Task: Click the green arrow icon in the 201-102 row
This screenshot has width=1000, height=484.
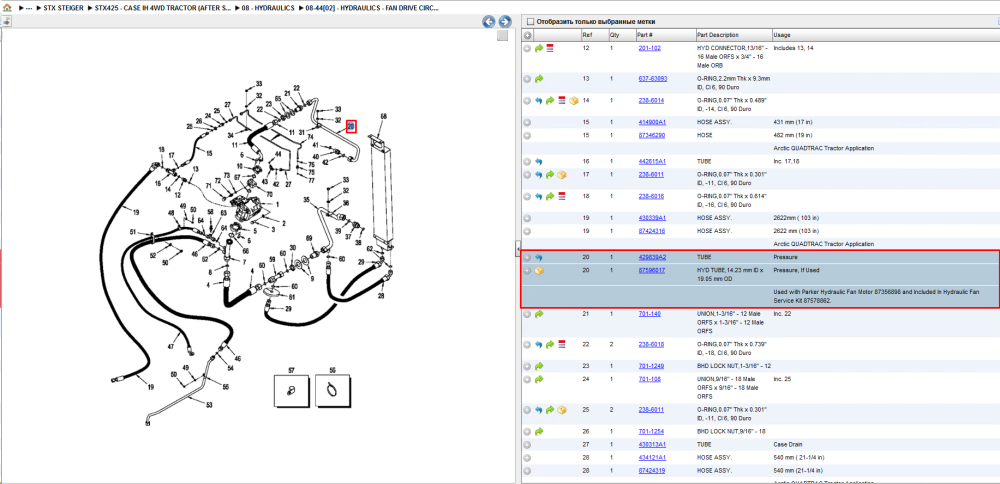Action: coord(539,48)
